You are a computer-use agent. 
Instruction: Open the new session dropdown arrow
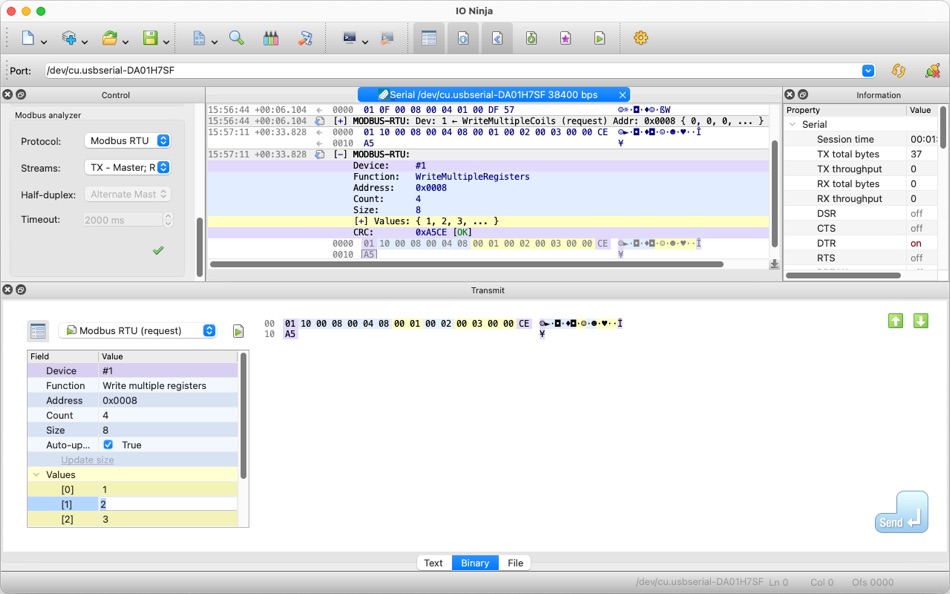point(44,42)
